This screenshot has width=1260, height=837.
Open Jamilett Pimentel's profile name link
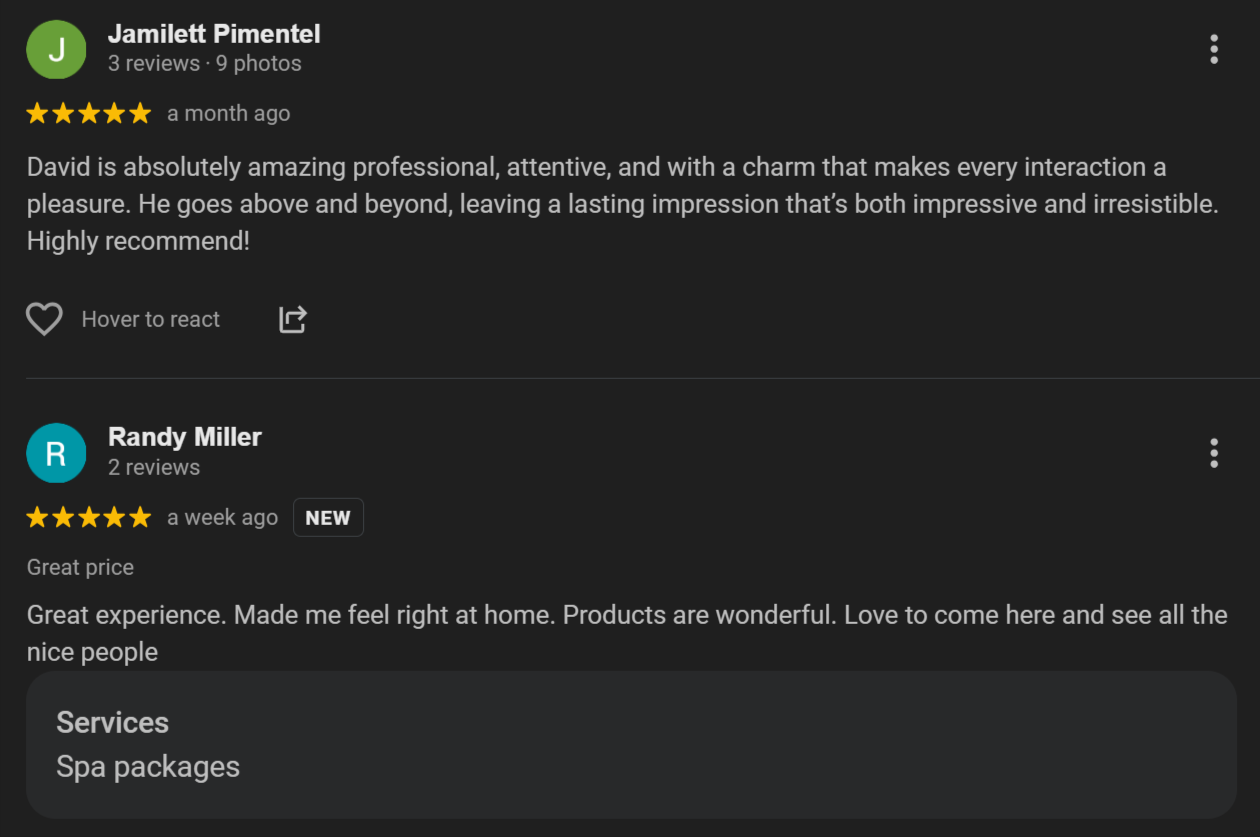(214, 34)
